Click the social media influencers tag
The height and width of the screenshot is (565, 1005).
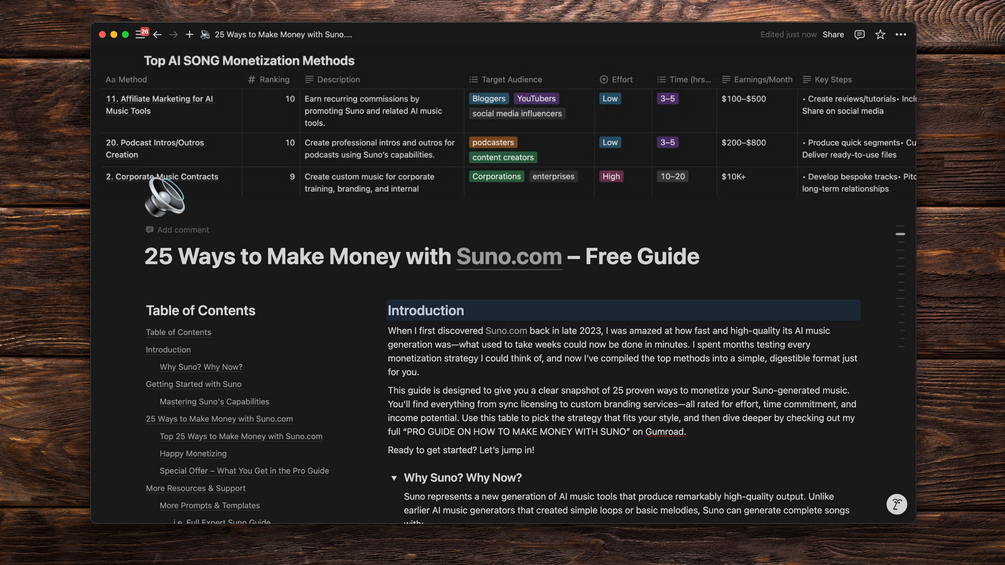coord(517,113)
